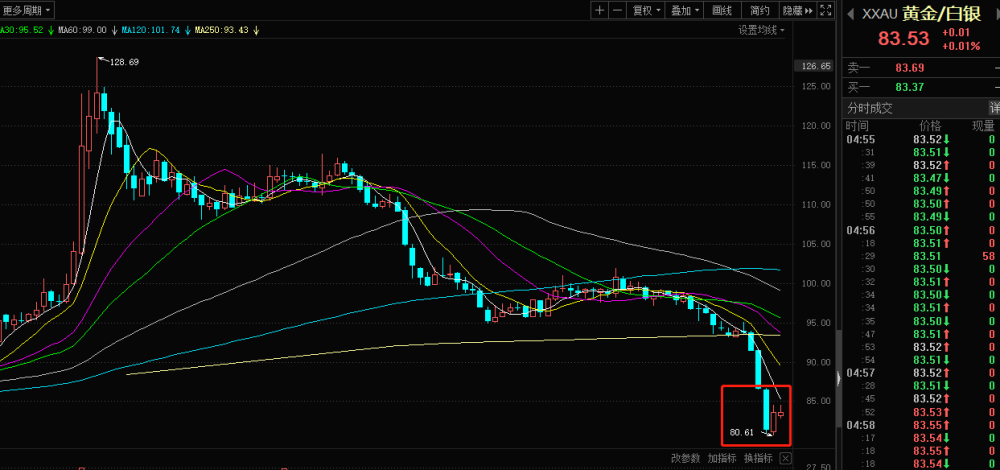Select the MA120:101.74 label

(151, 29)
